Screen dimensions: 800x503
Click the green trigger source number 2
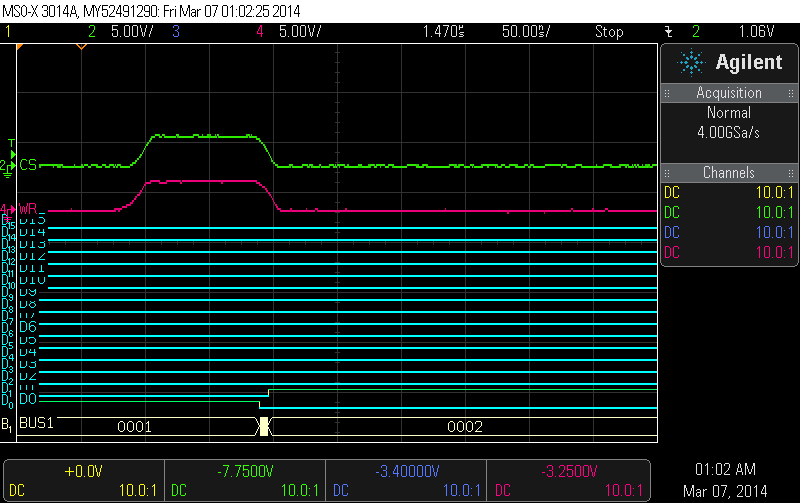point(696,32)
